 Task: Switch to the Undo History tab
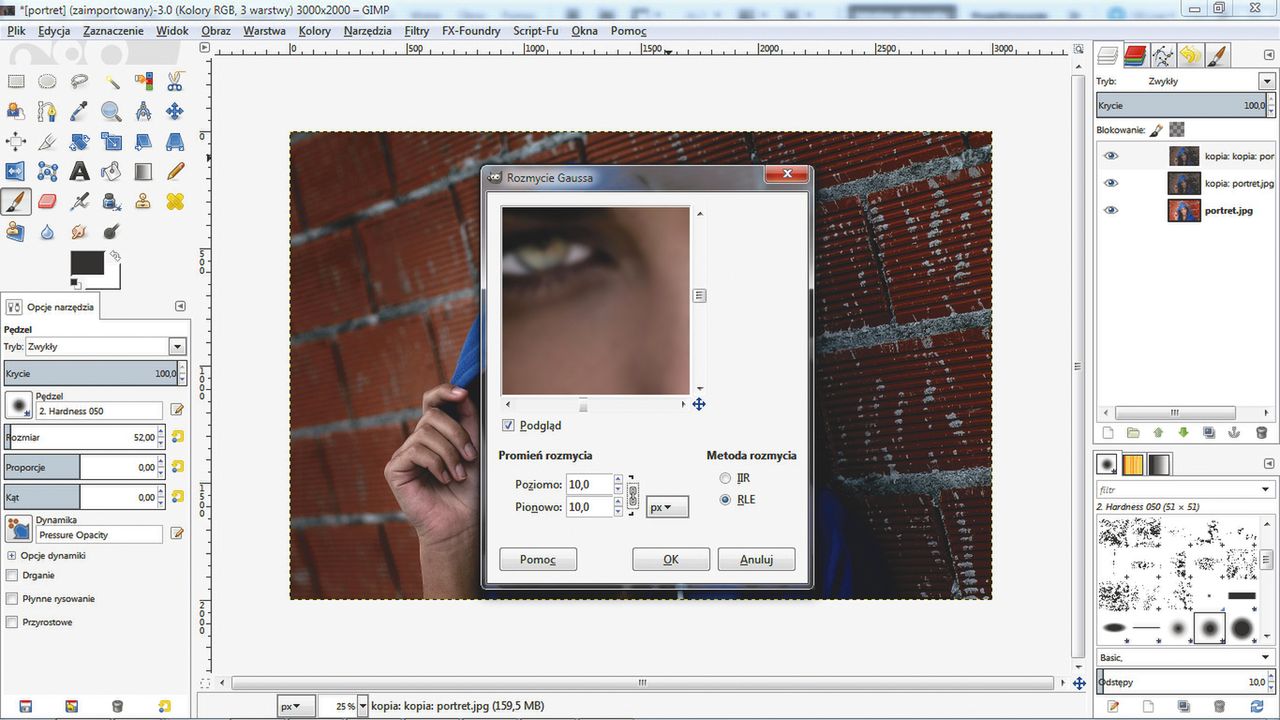point(1189,55)
